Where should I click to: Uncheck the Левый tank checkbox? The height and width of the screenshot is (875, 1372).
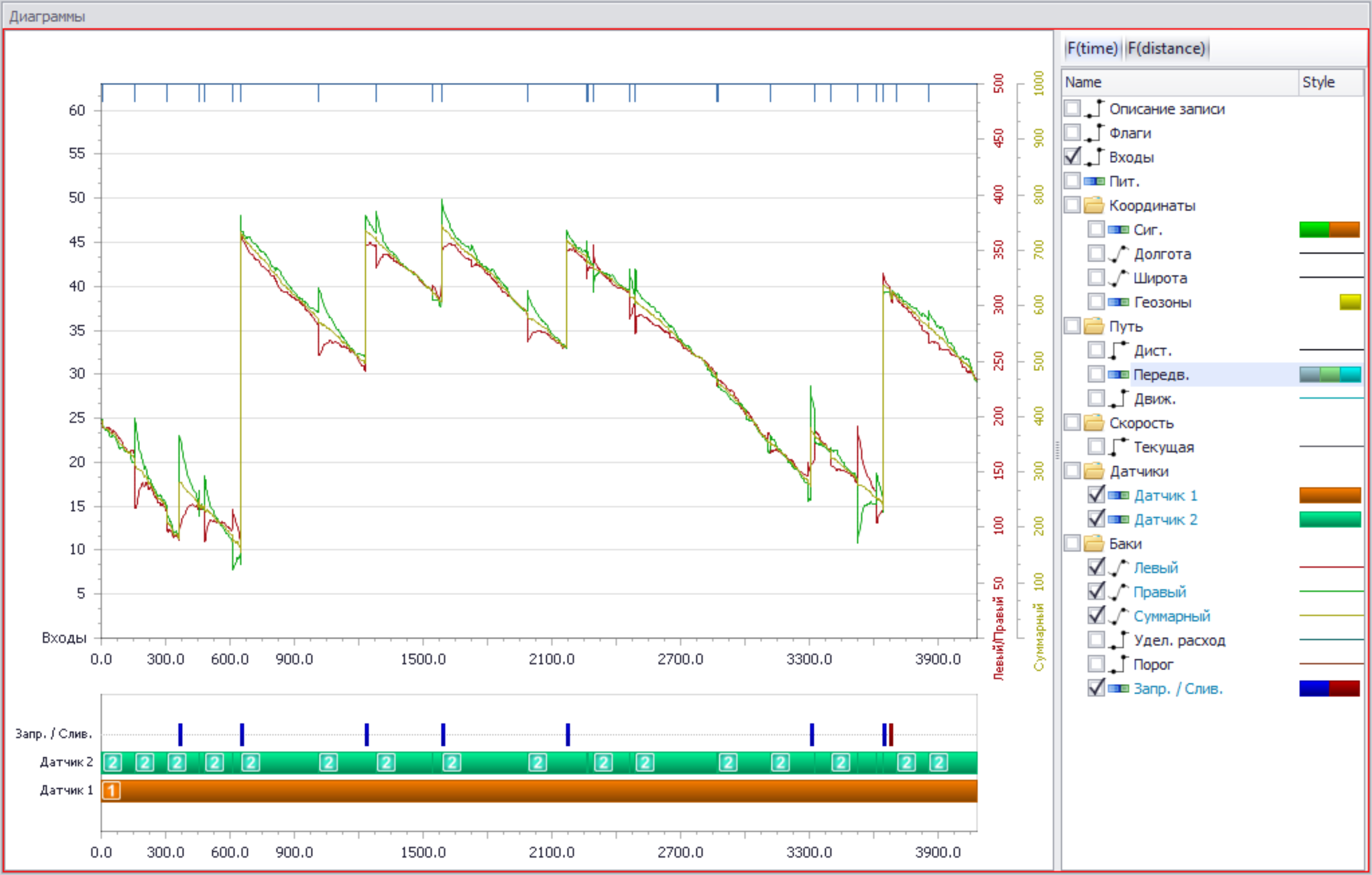pyautogui.click(x=1096, y=567)
